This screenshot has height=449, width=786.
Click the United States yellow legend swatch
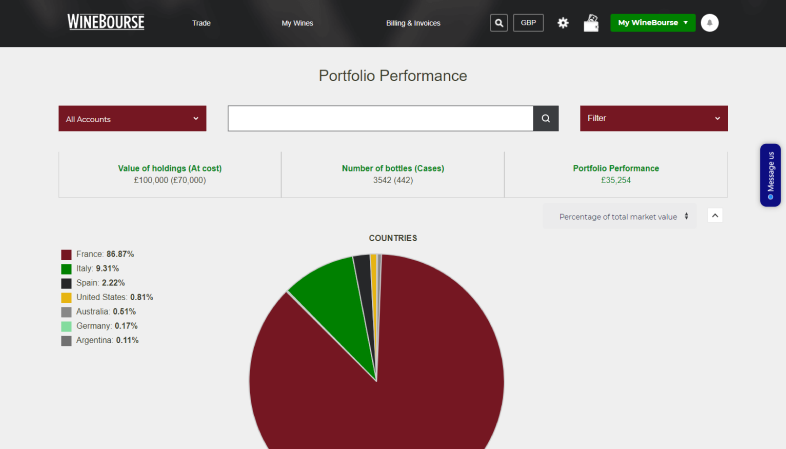[66, 298]
